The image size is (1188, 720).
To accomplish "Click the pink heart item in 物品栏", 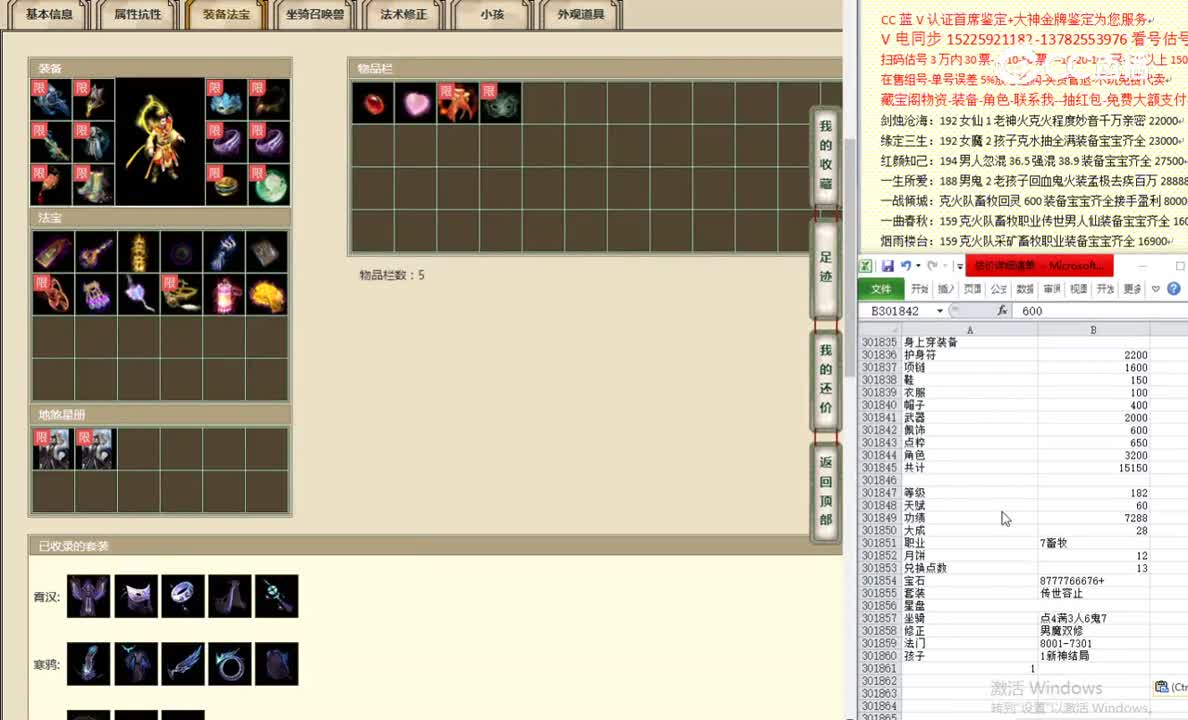I will tap(415, 103).
